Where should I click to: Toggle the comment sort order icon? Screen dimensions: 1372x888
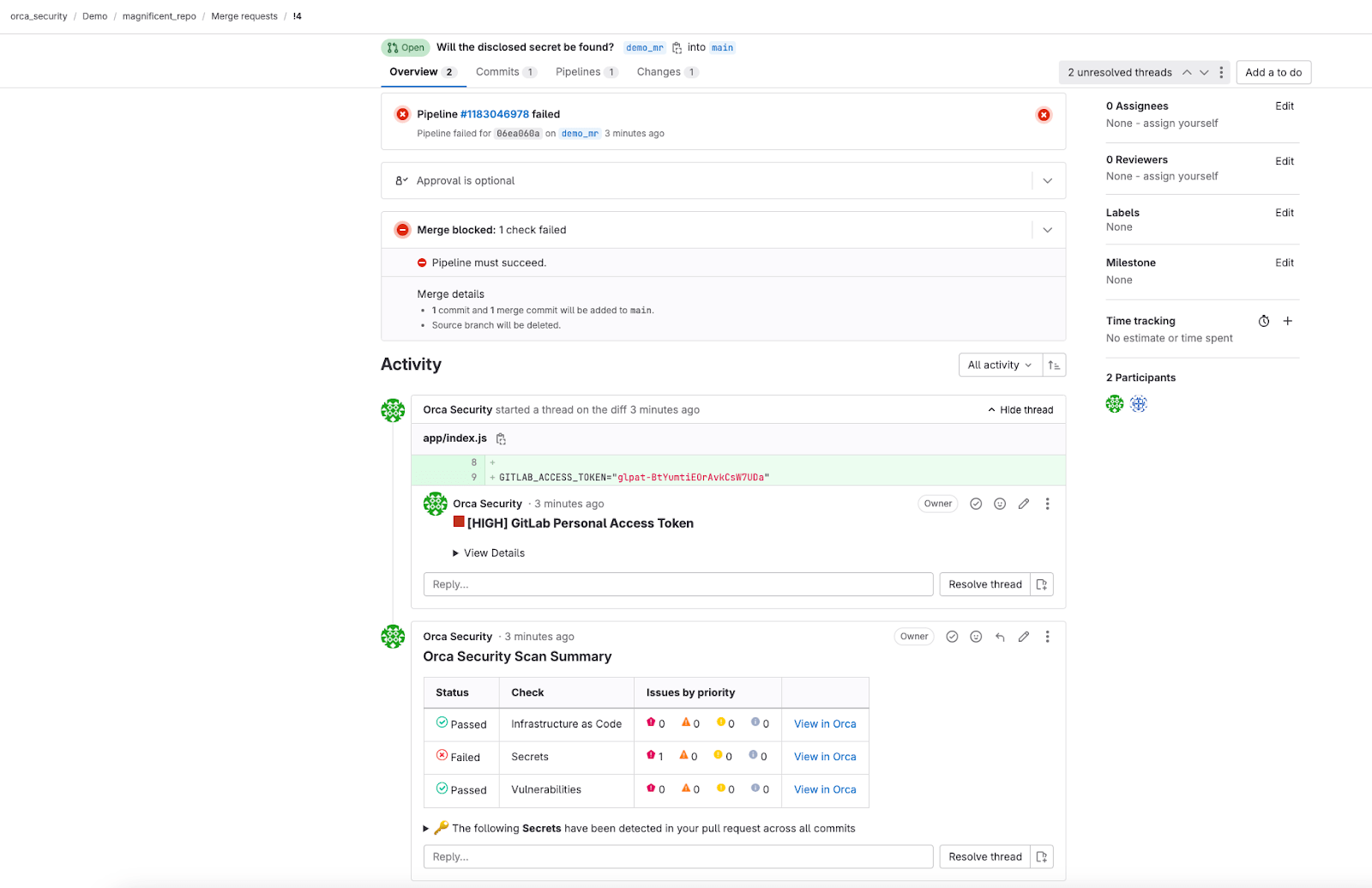1054,365
